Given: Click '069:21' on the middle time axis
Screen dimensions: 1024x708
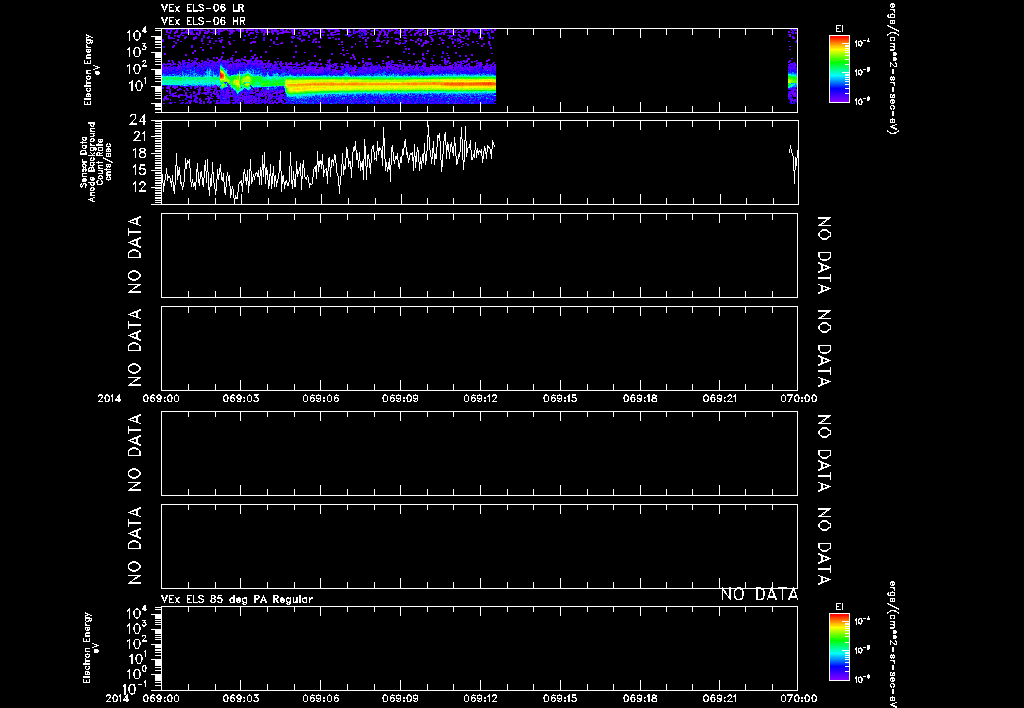Looking at the screenshot, I should [721, 398].
